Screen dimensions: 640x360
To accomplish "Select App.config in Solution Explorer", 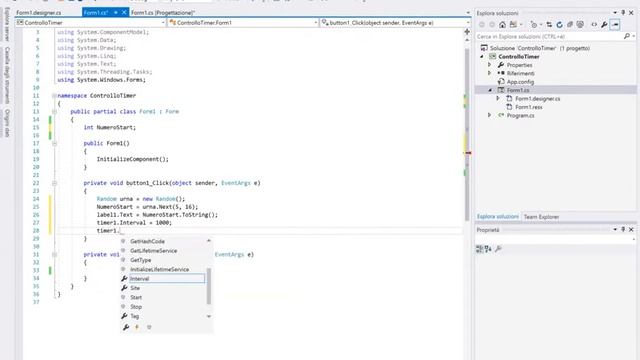I will pos(520,82).
